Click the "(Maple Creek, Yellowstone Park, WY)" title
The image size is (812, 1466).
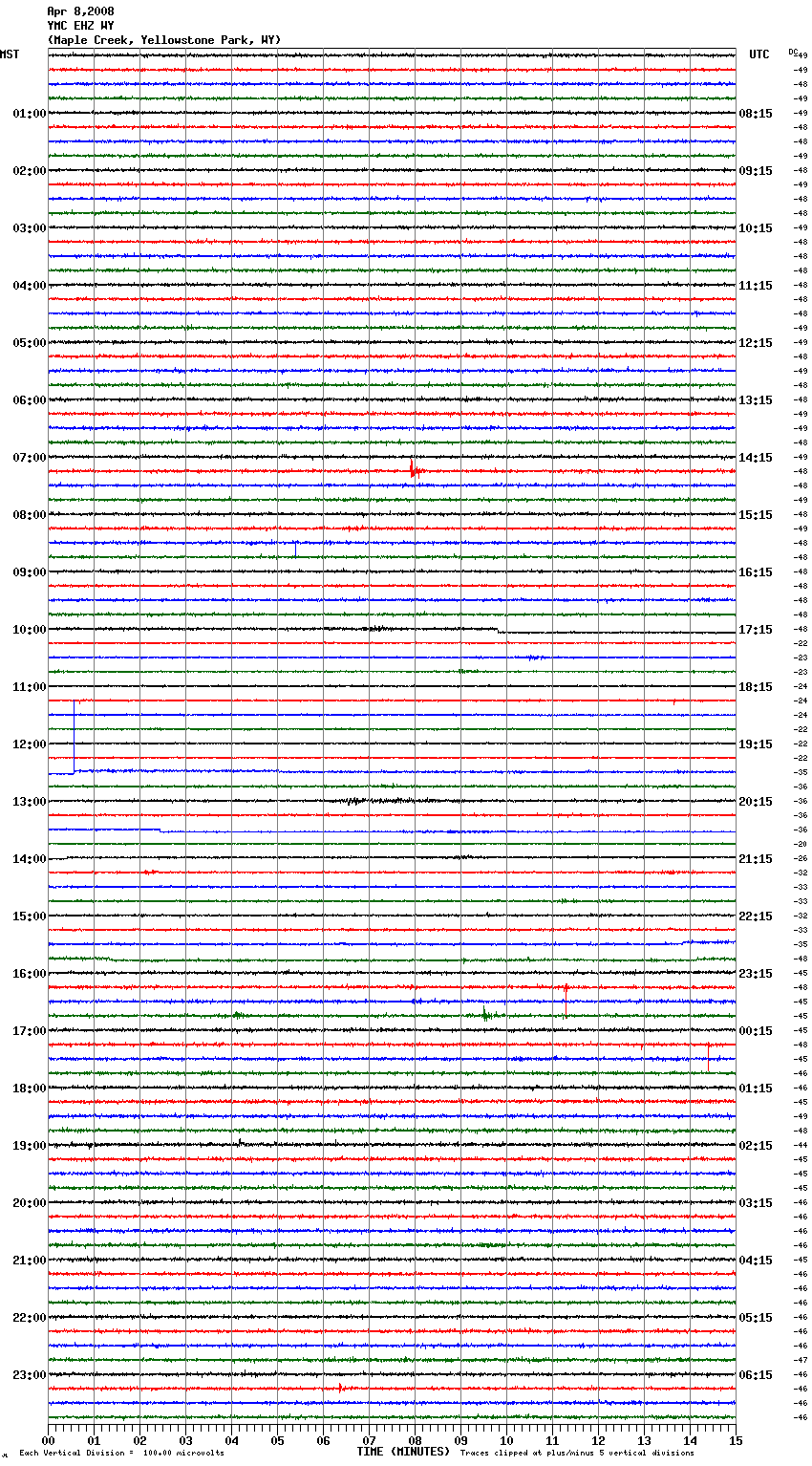click(164, 40)
